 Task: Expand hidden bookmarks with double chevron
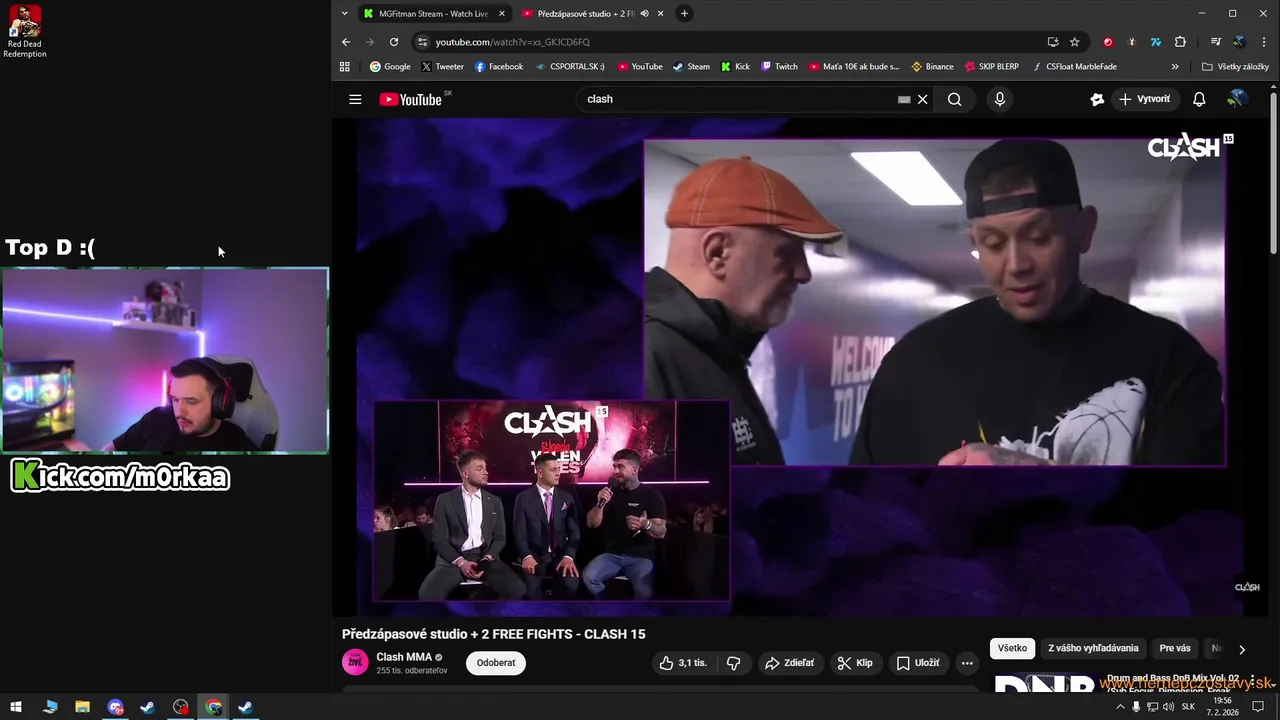(x=1175, y=67)
